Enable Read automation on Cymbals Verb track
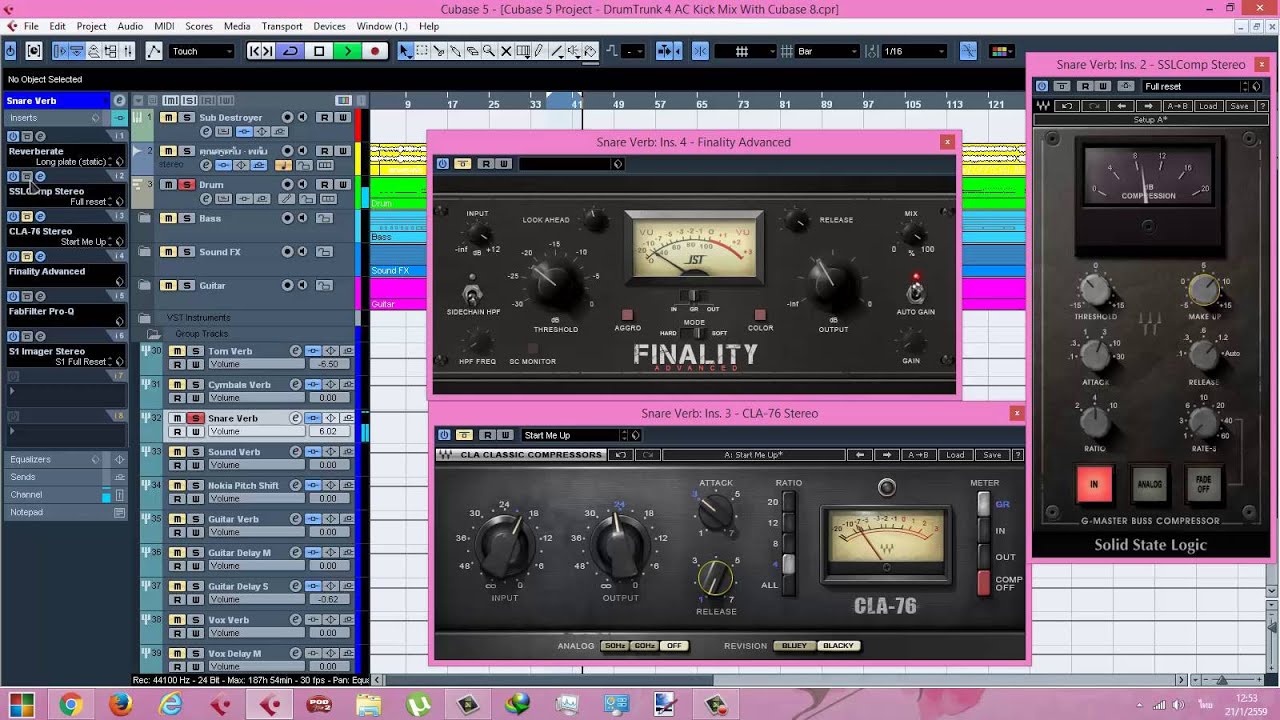The height and width of the screenshot is (720, 1280). (177, 398)
